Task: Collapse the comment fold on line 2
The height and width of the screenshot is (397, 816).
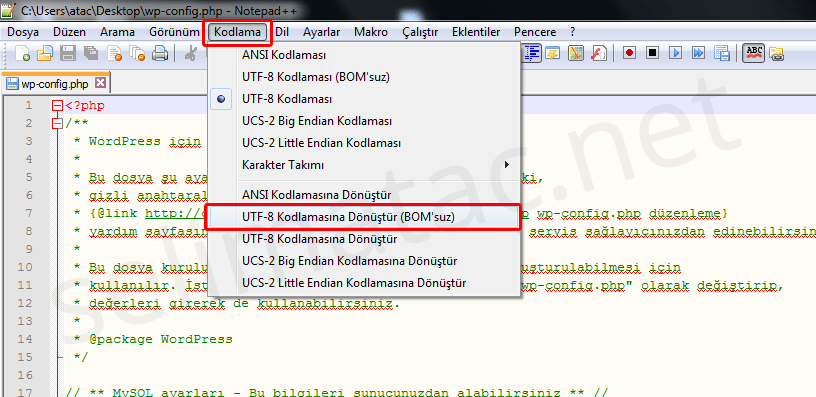Action: (x=58, y=123)
